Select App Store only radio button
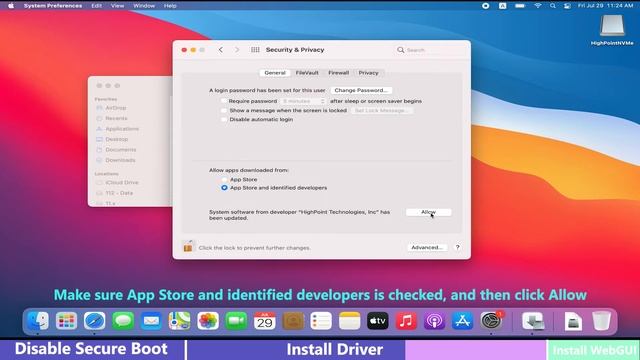 [224, 180]
